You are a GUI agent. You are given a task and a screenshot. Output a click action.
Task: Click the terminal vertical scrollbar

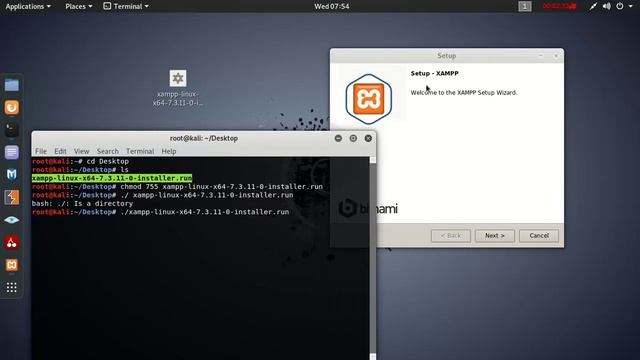373,258
